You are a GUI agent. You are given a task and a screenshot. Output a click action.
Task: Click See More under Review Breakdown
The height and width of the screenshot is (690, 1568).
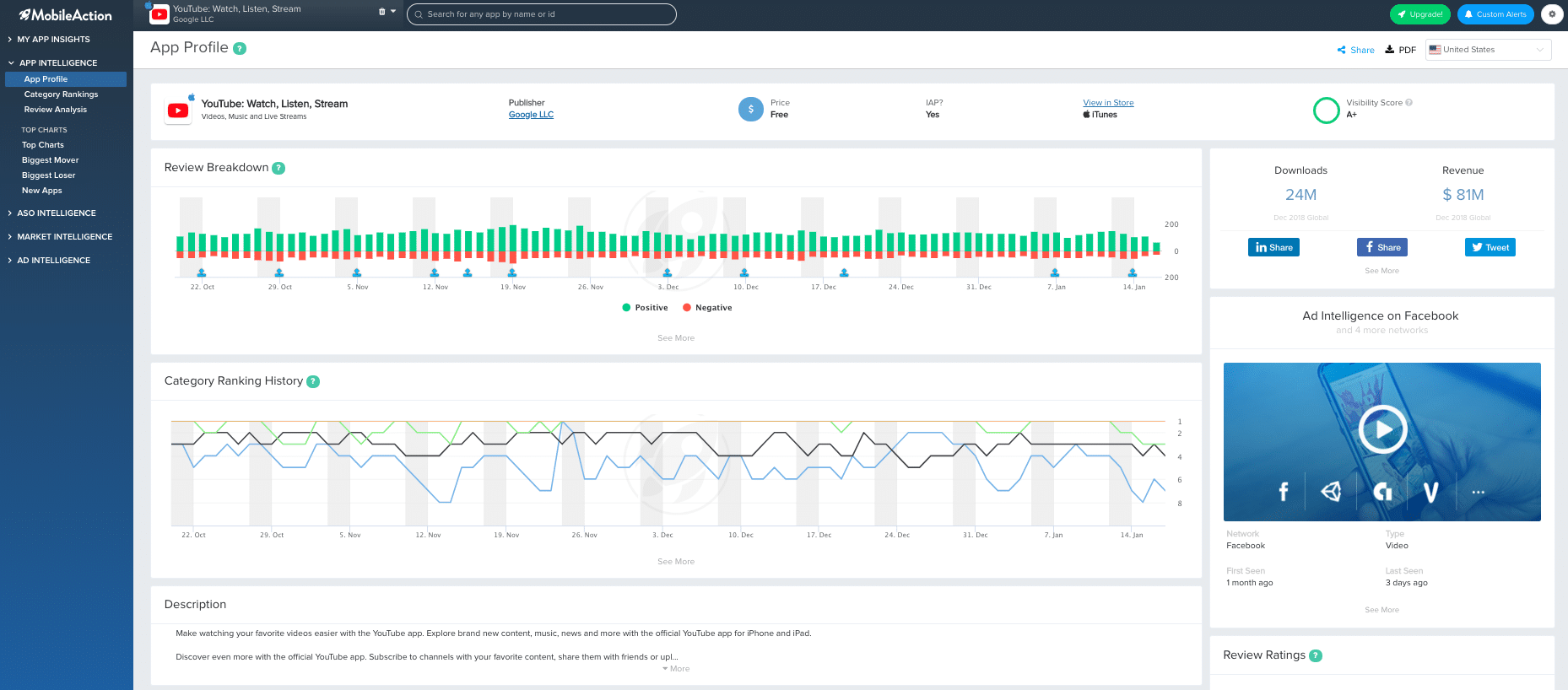(x=676, y=338)
